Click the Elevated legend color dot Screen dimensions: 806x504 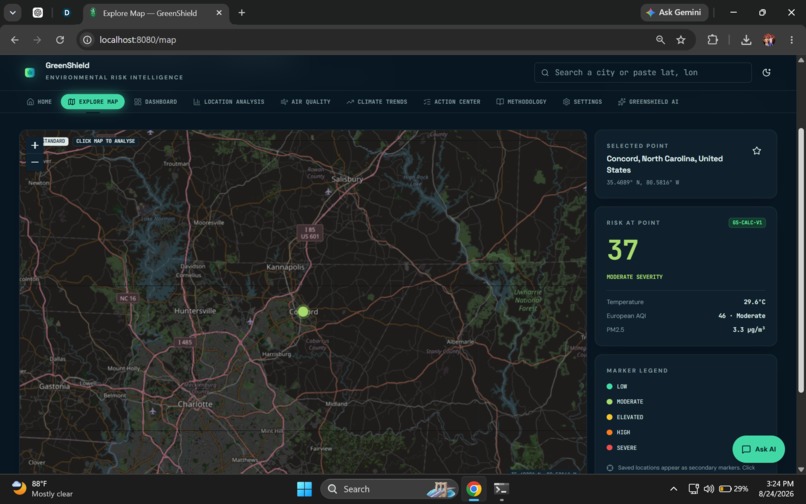[x=610, y=417]
